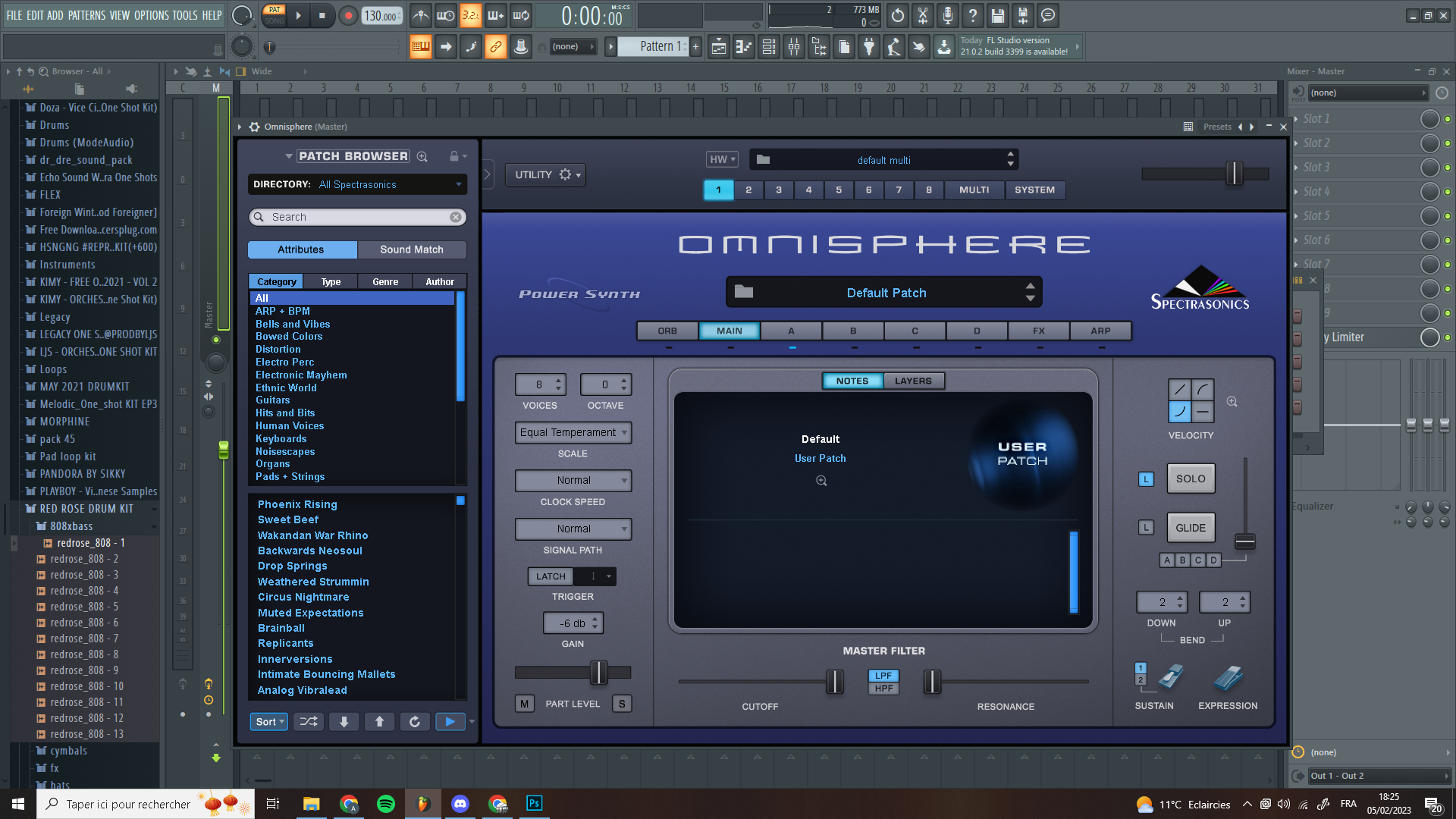The width and height of the screenshot is (1456, 819).
Task: Click the save project floppy icon
Action: [998, 15]
